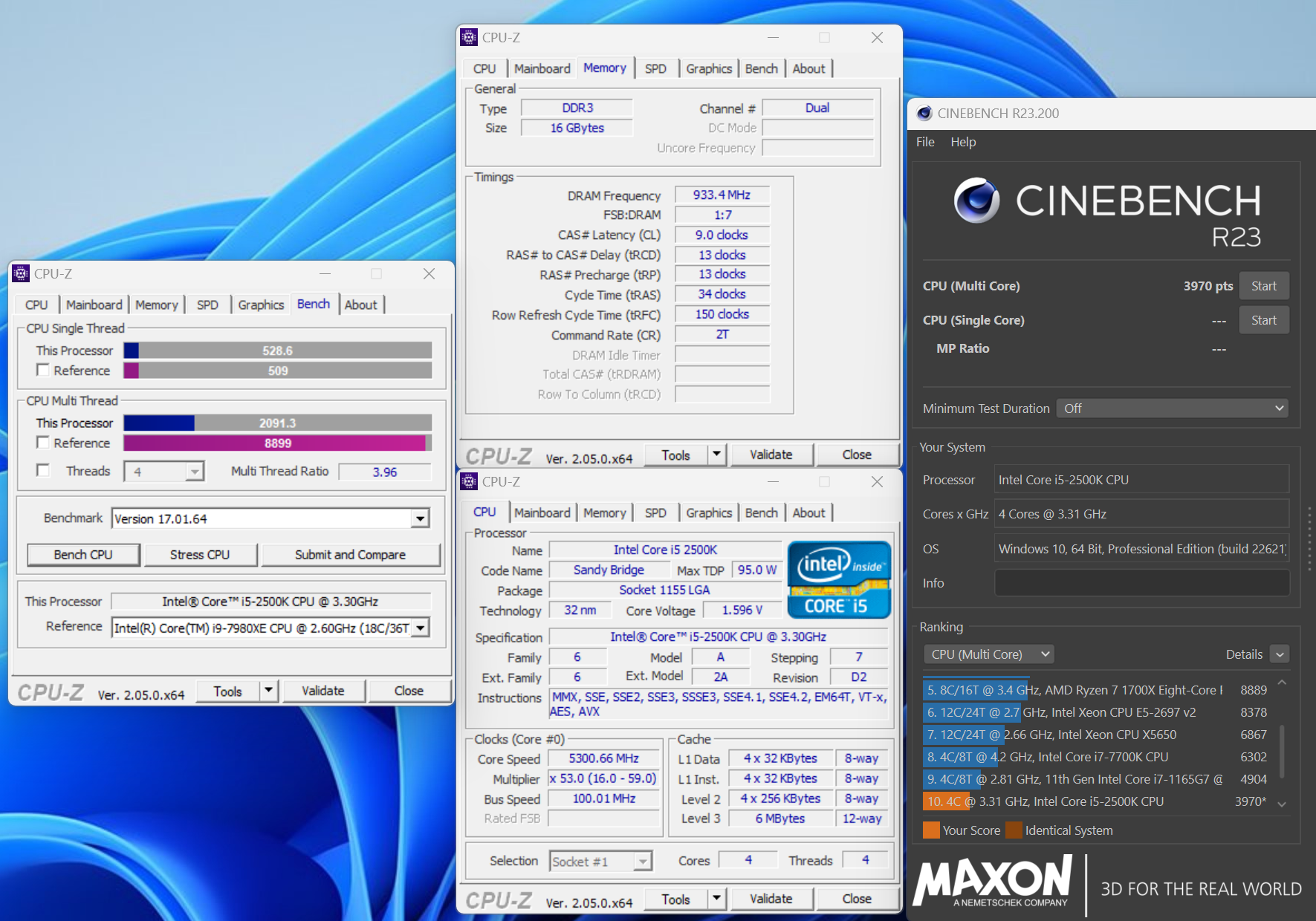The height and width of the screenshot is (921, 1316).
Task: Click scroll-down arrow in ranking list
Action: pos(1282,804)
